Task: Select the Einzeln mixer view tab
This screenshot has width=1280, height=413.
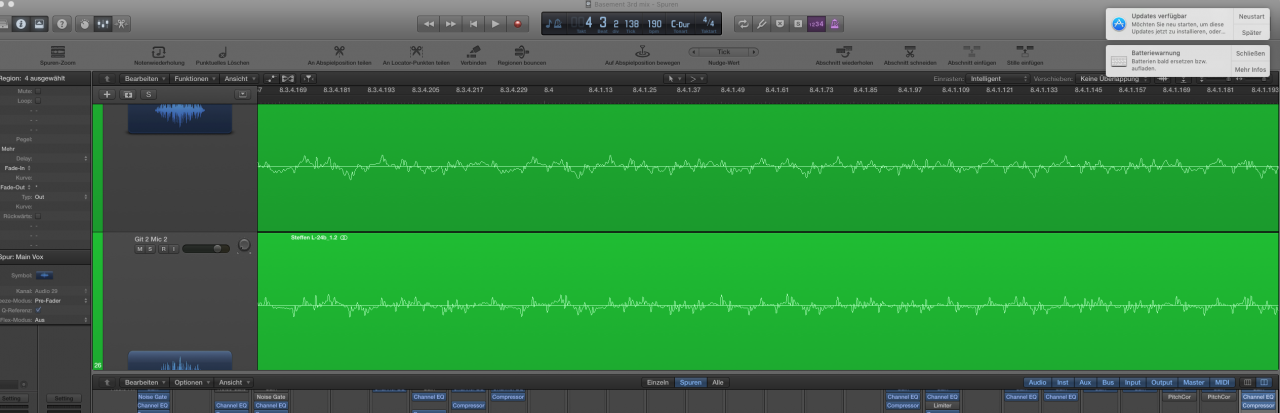Action: (657, 382)
